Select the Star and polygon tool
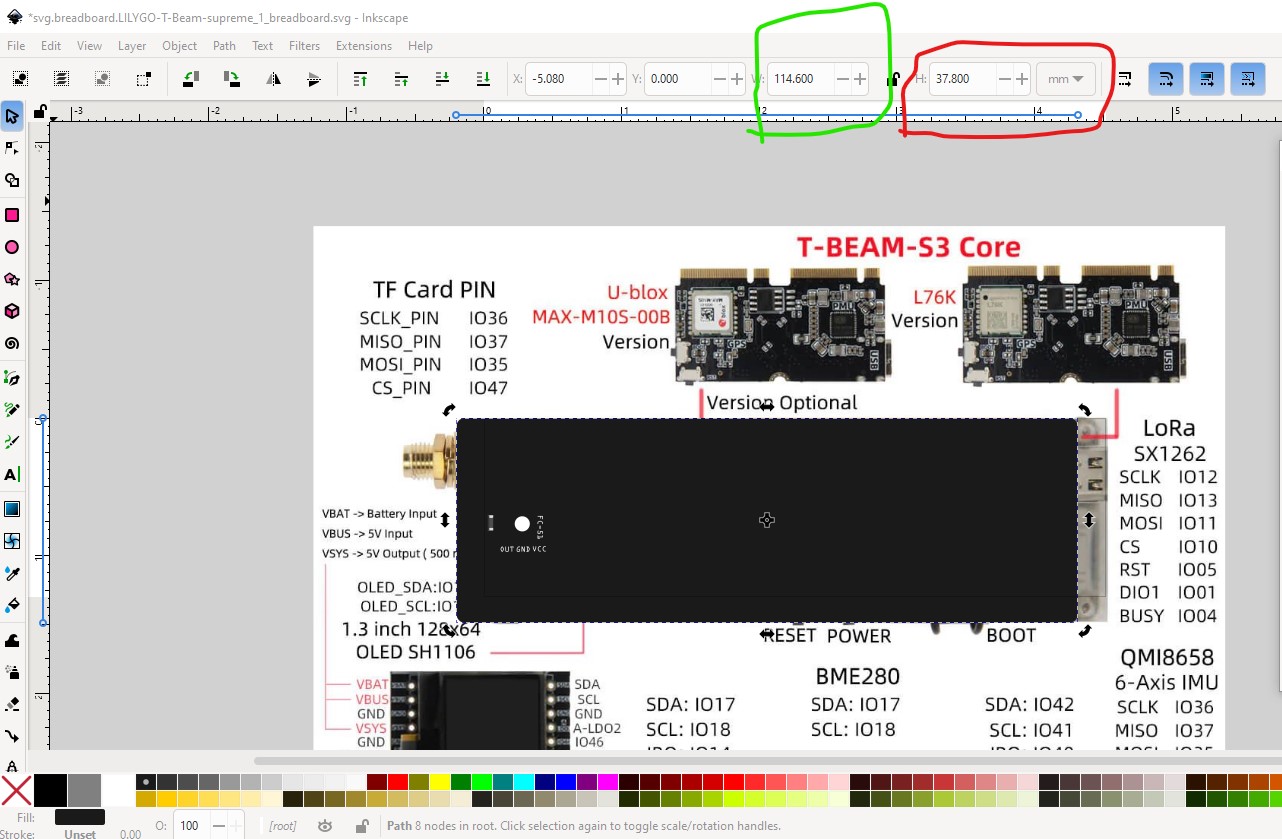This screenshot has height=839, width=1282. 12,279
